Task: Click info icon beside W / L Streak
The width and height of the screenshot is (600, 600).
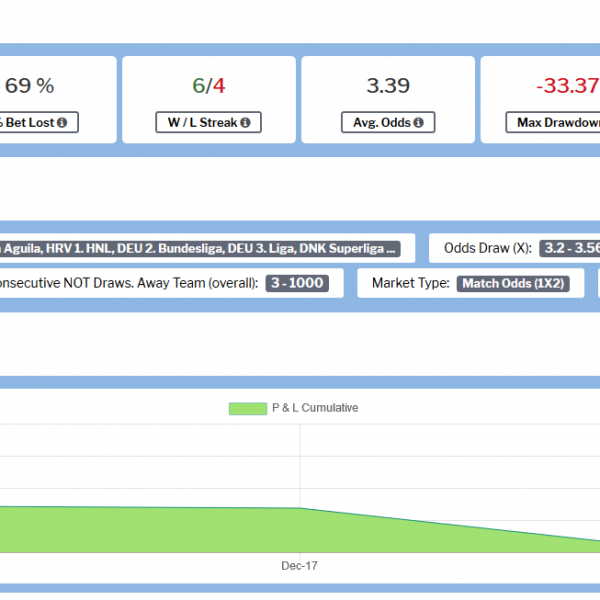Action: point(245,123)
